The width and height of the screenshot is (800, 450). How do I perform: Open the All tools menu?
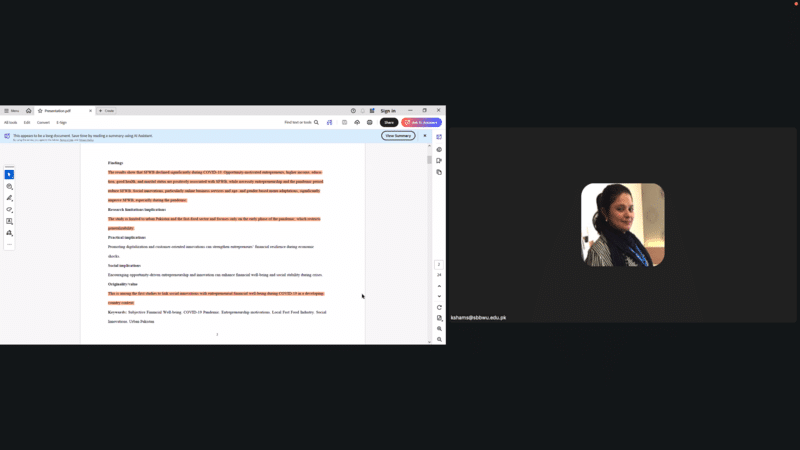click(11, 122)
